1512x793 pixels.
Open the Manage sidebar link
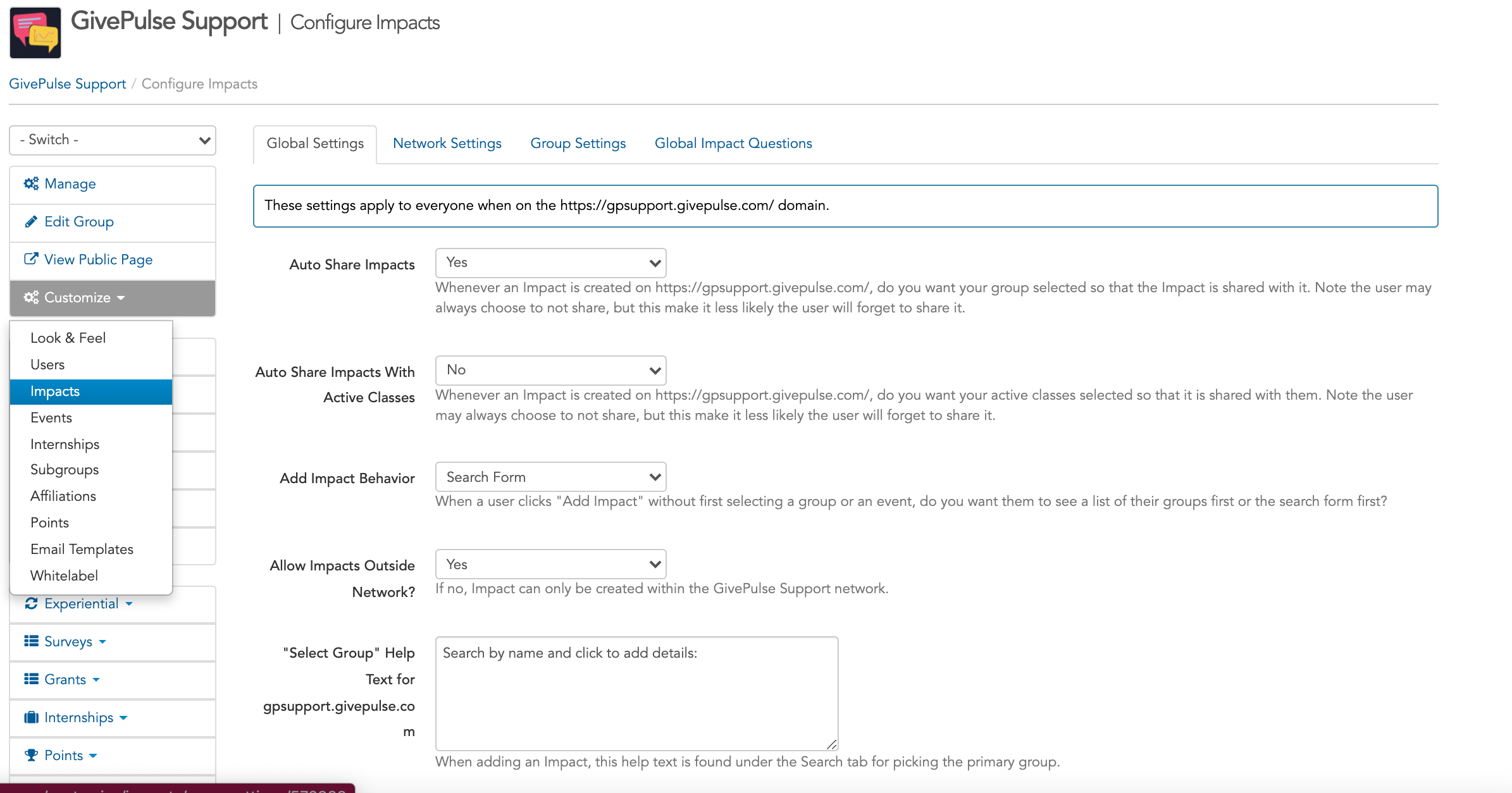point(113,184)
